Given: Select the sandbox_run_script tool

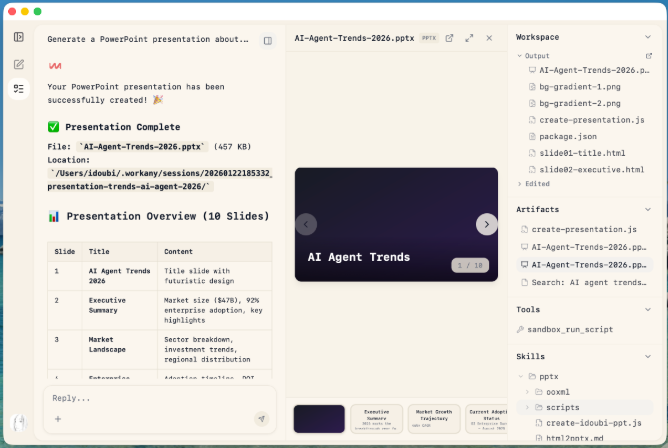Looking at the screenshot, I should pyautogui.click(x=565, y=329).
